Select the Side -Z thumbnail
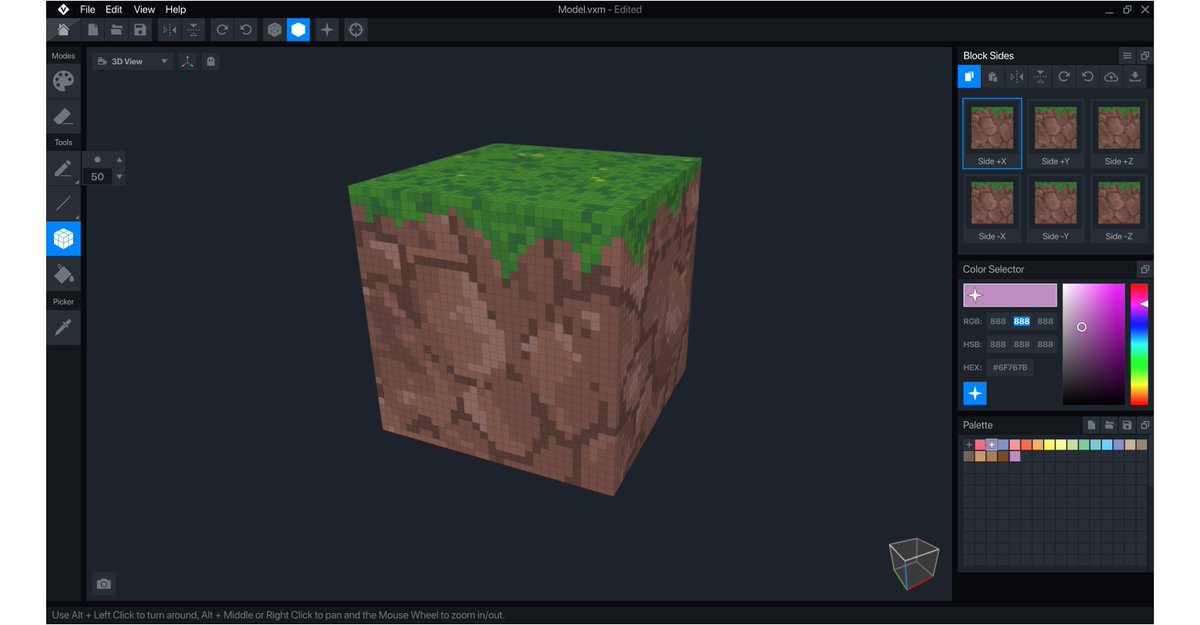 tap(1119, 209)
